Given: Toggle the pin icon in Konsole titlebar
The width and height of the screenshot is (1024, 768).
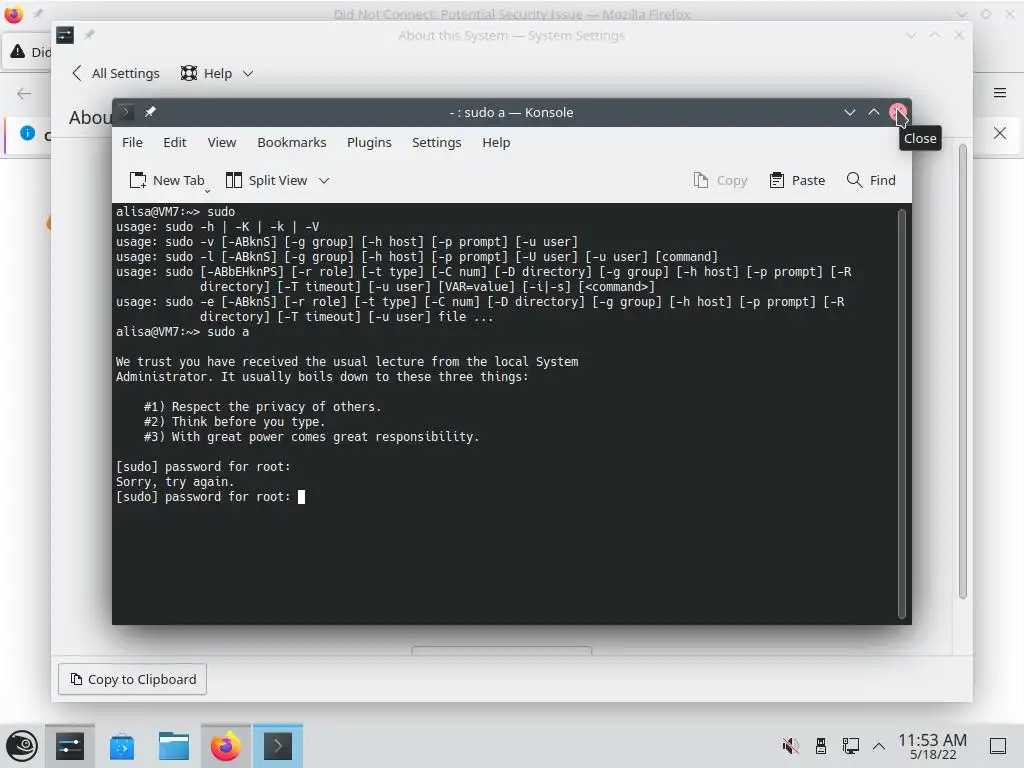Looking at the screenshot, I should tap(150, 112).
